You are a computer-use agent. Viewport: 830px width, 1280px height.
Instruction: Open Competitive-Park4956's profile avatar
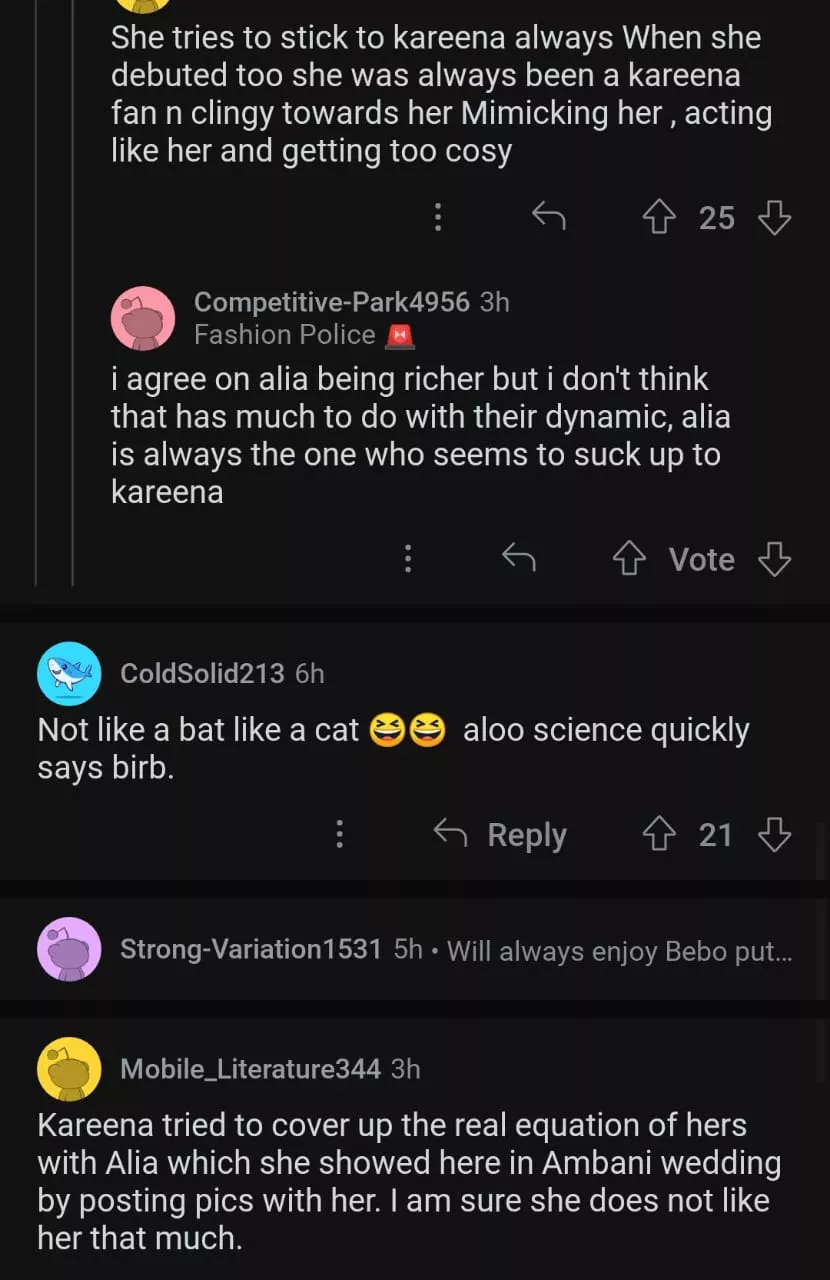coord(143,318)
